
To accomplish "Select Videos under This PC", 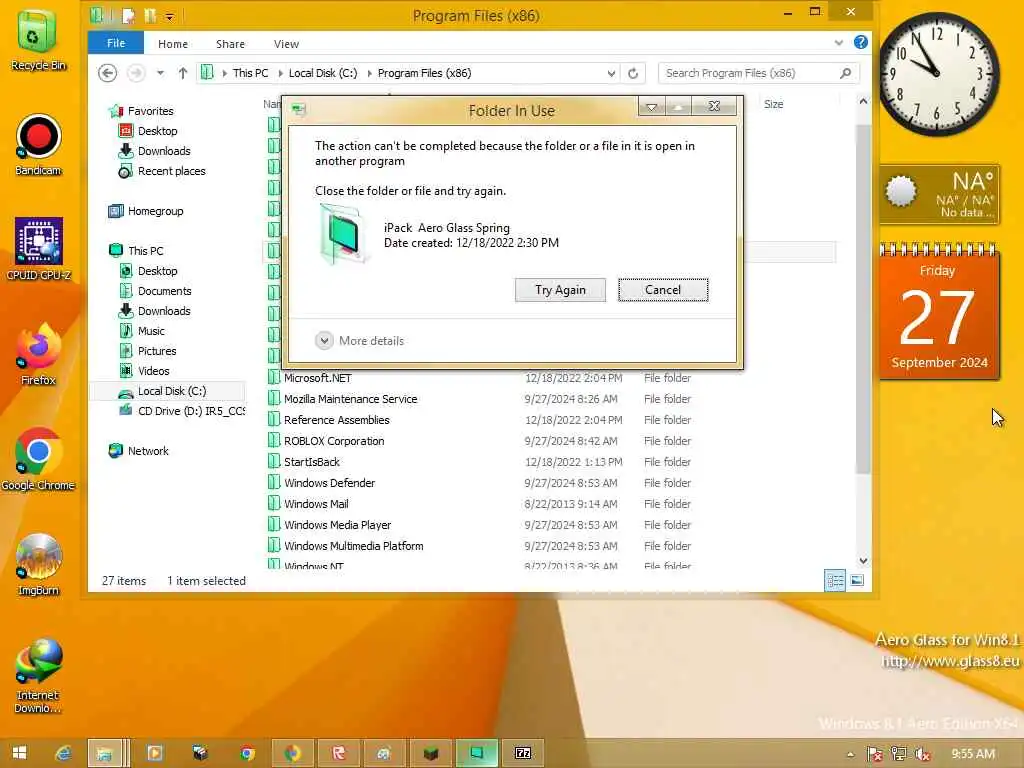I will [x=153, y=370].
